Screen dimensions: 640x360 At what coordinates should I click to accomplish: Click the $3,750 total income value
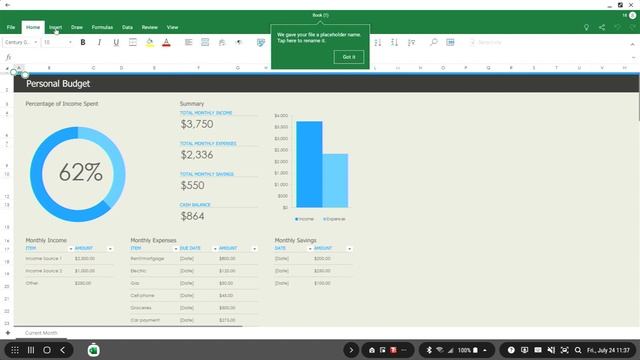(x=197, y=124)
